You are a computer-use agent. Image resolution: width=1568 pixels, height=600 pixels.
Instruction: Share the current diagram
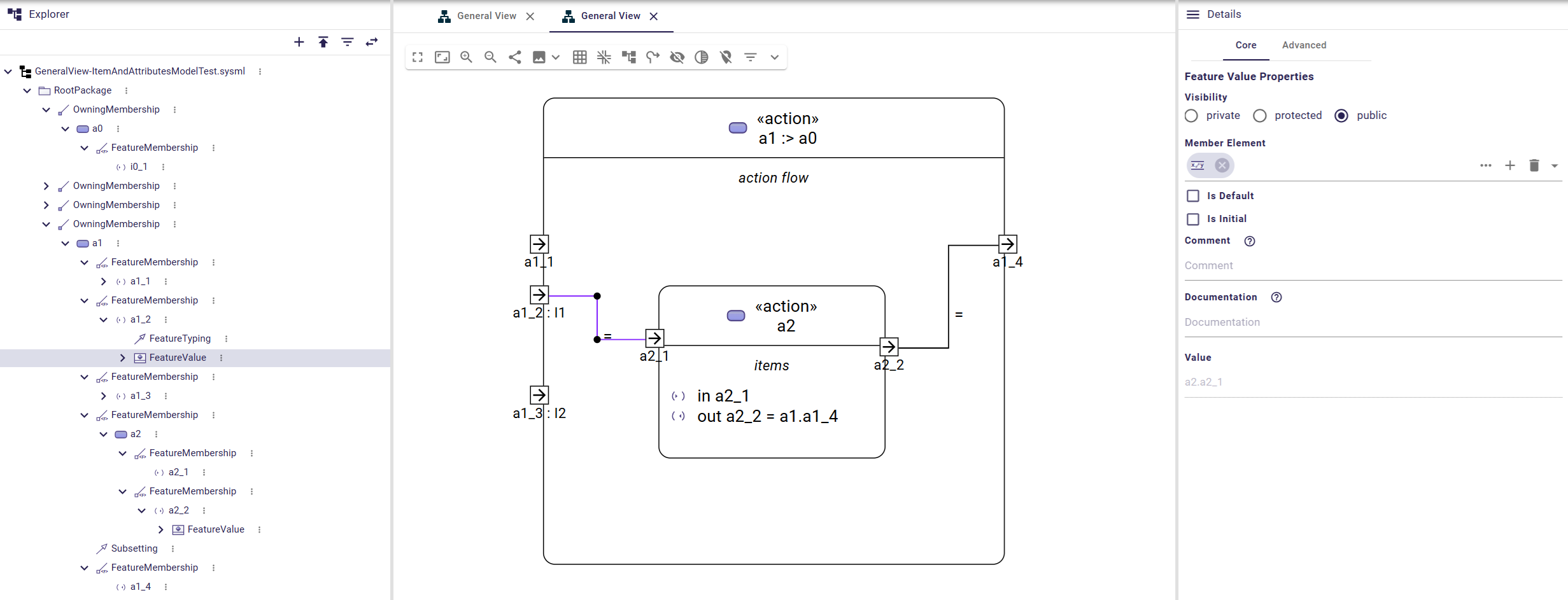click(x=514, y=57)
